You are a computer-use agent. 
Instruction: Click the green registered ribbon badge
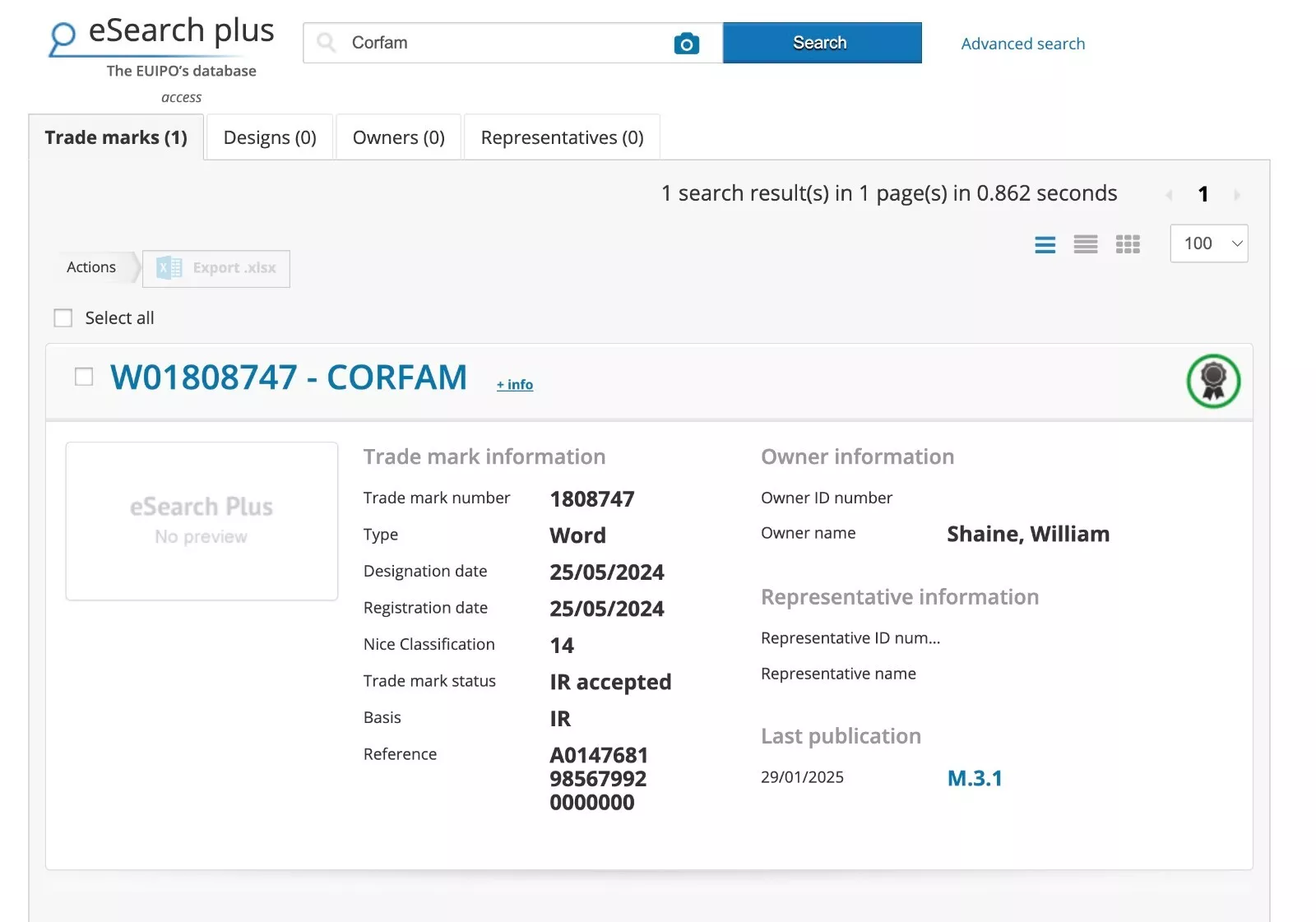[1212, 381]
